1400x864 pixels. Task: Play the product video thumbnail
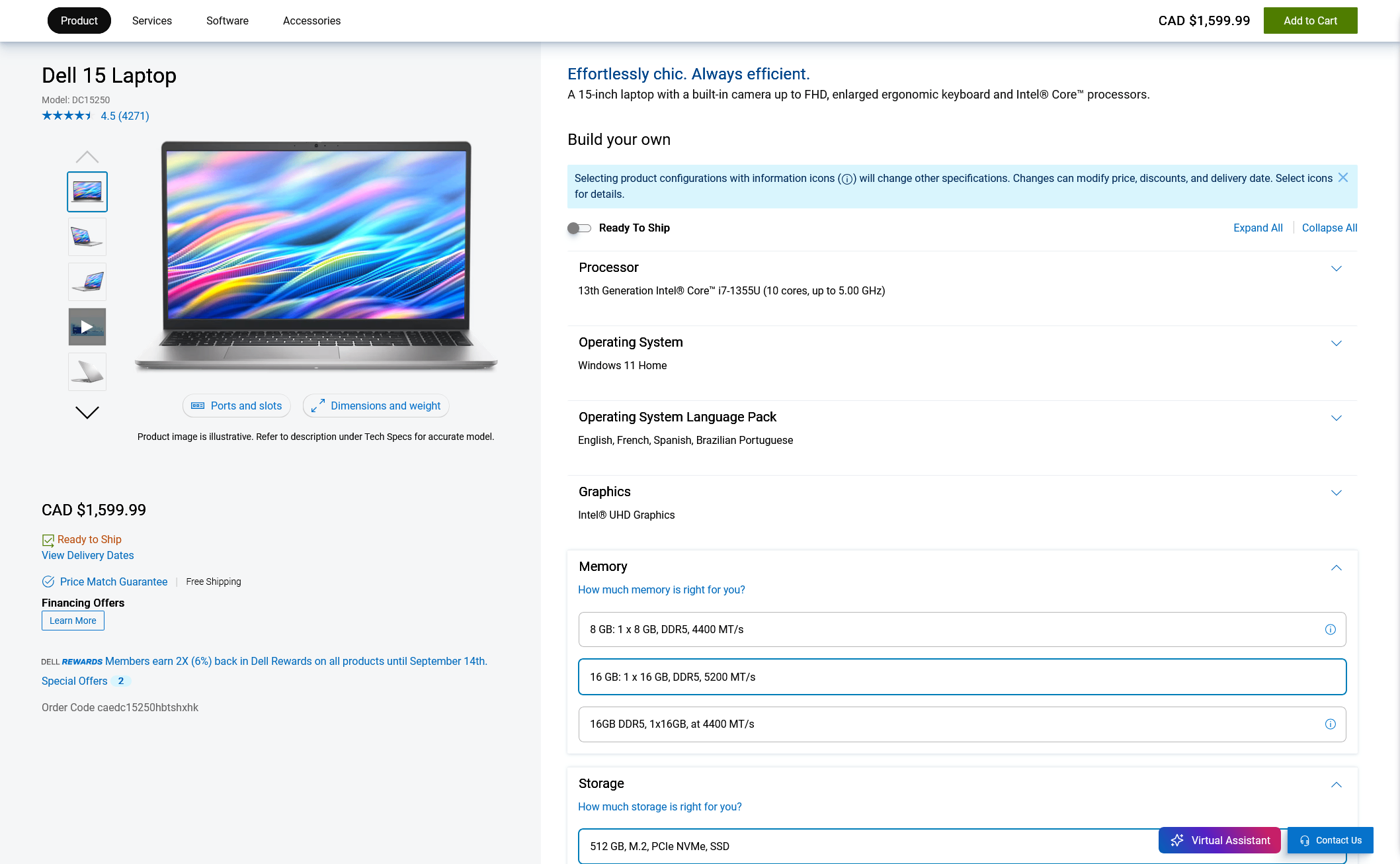[x=87, y=327]
